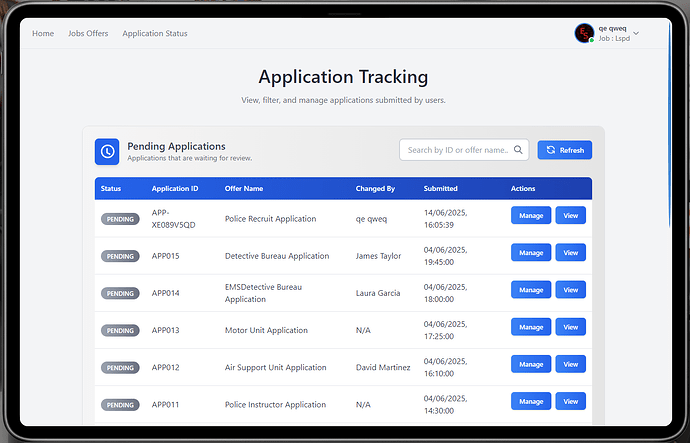
Task: Click Manage for Police Recruit Application
Action: coord(531,216)
